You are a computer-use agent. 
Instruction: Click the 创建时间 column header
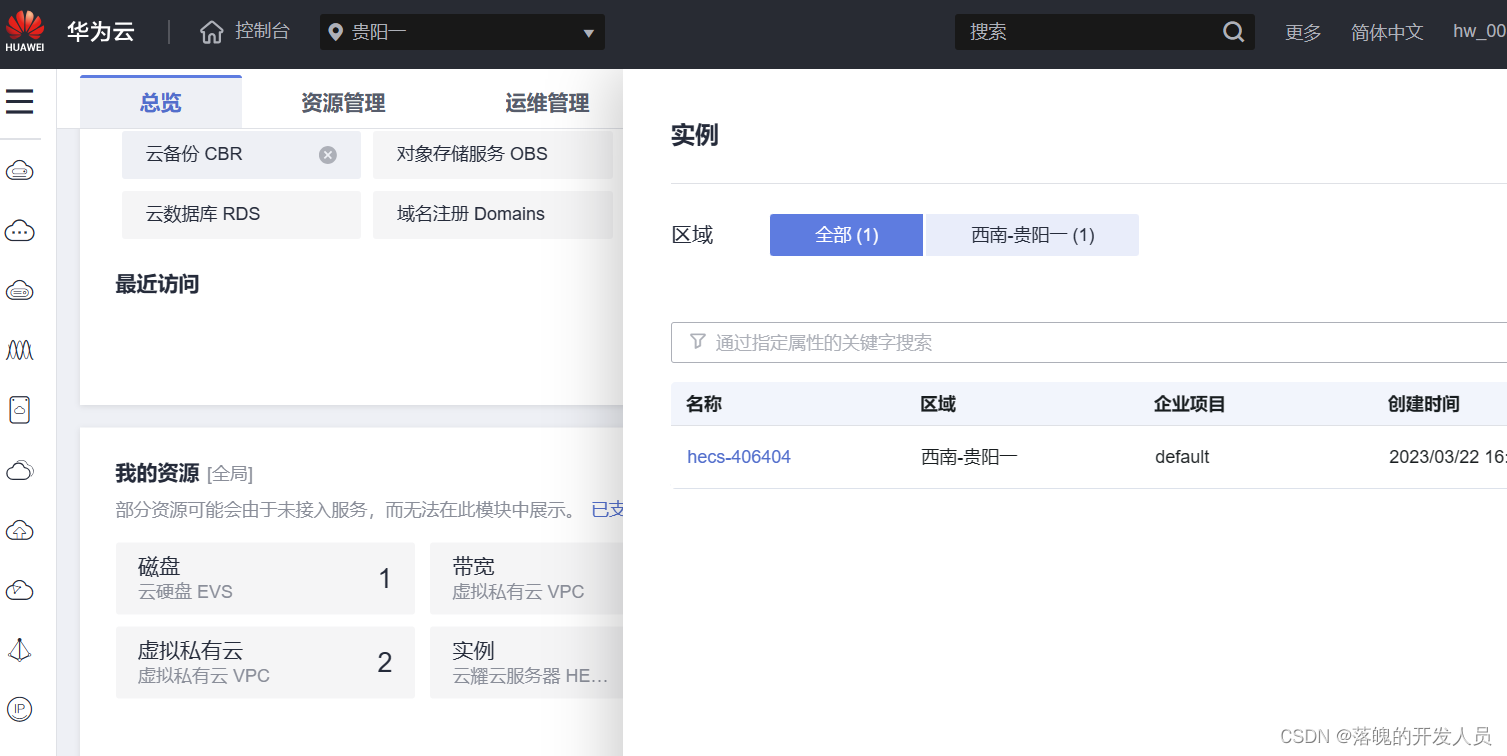pos(1424,404)
